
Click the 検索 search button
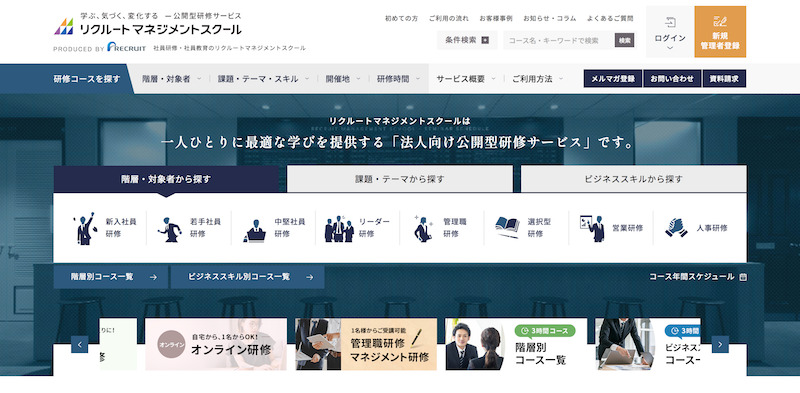(624, 40)
